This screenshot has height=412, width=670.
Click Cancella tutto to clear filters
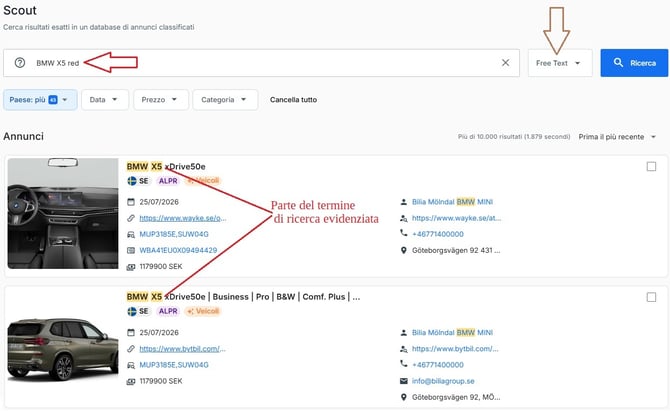(293, 100)
